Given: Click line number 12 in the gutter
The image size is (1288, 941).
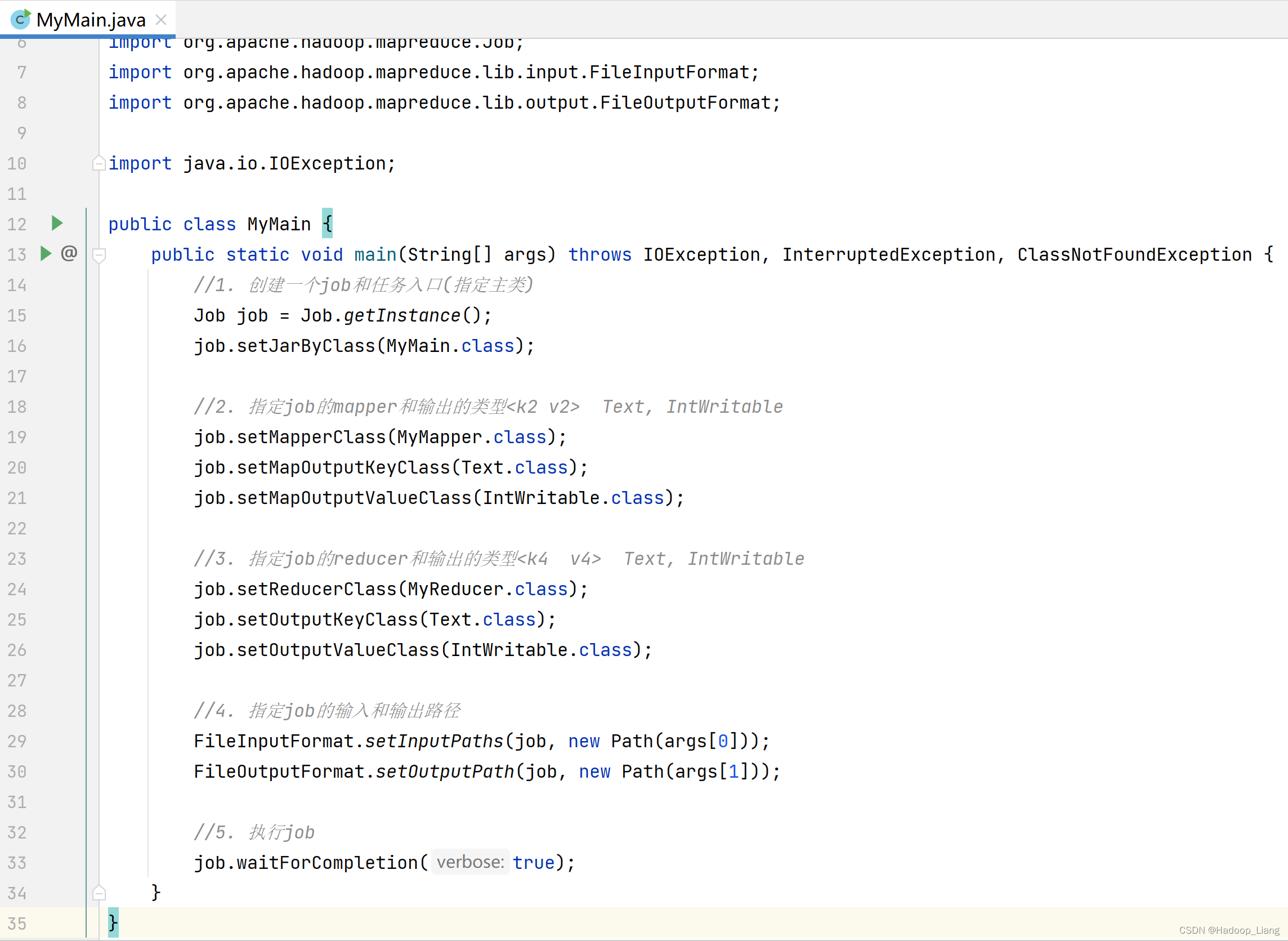Looking at the screenshot, I should tap(17, 225).
